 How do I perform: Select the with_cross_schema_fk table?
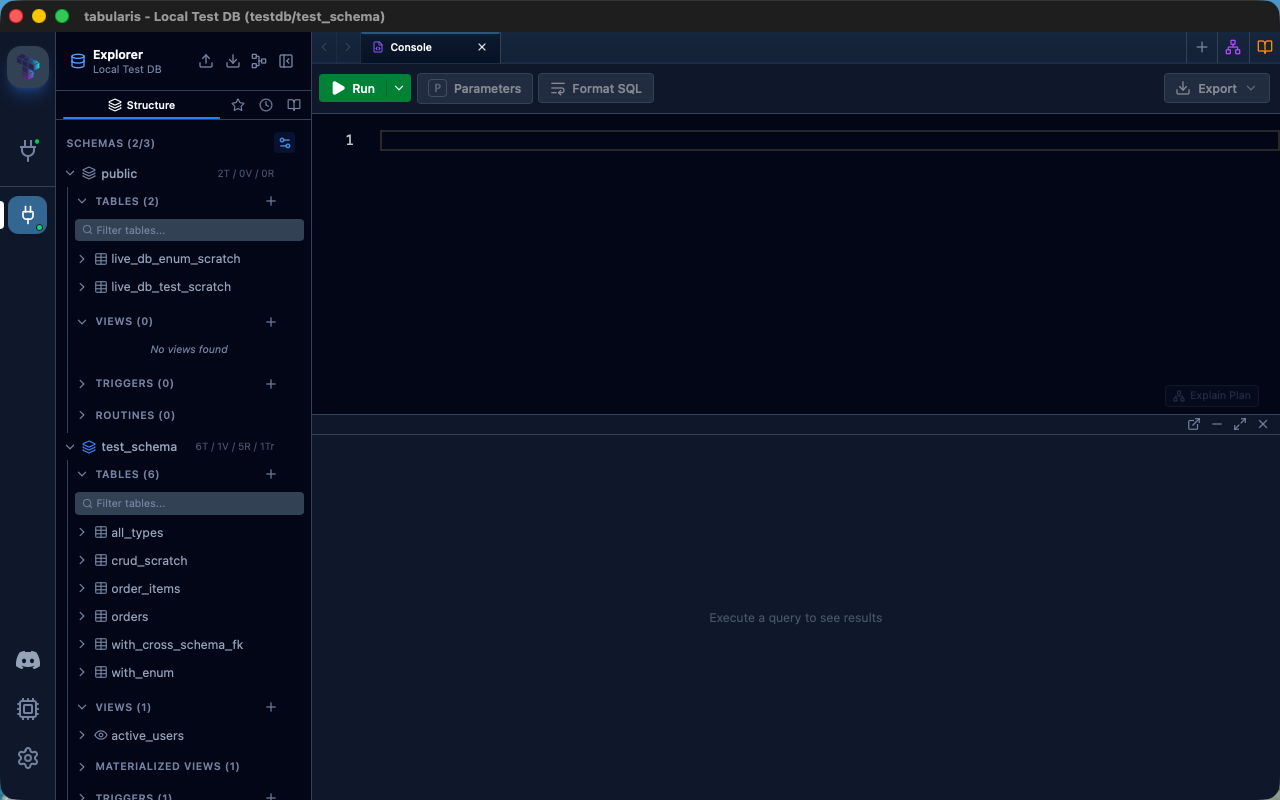point(177,645)
